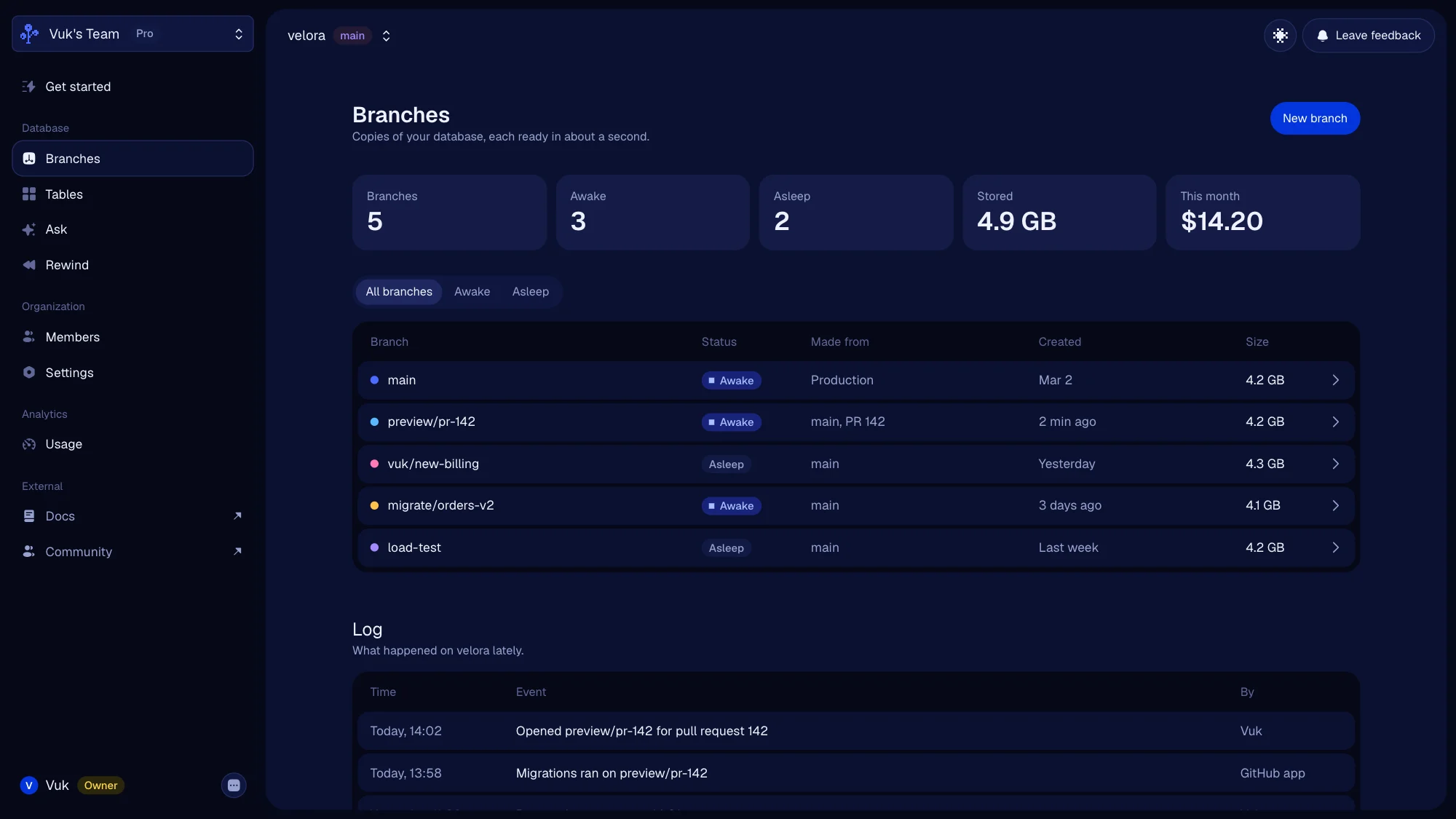1456x819 pixels.
Task: Select the Tables grid icon
Action: tap(29, 194)
